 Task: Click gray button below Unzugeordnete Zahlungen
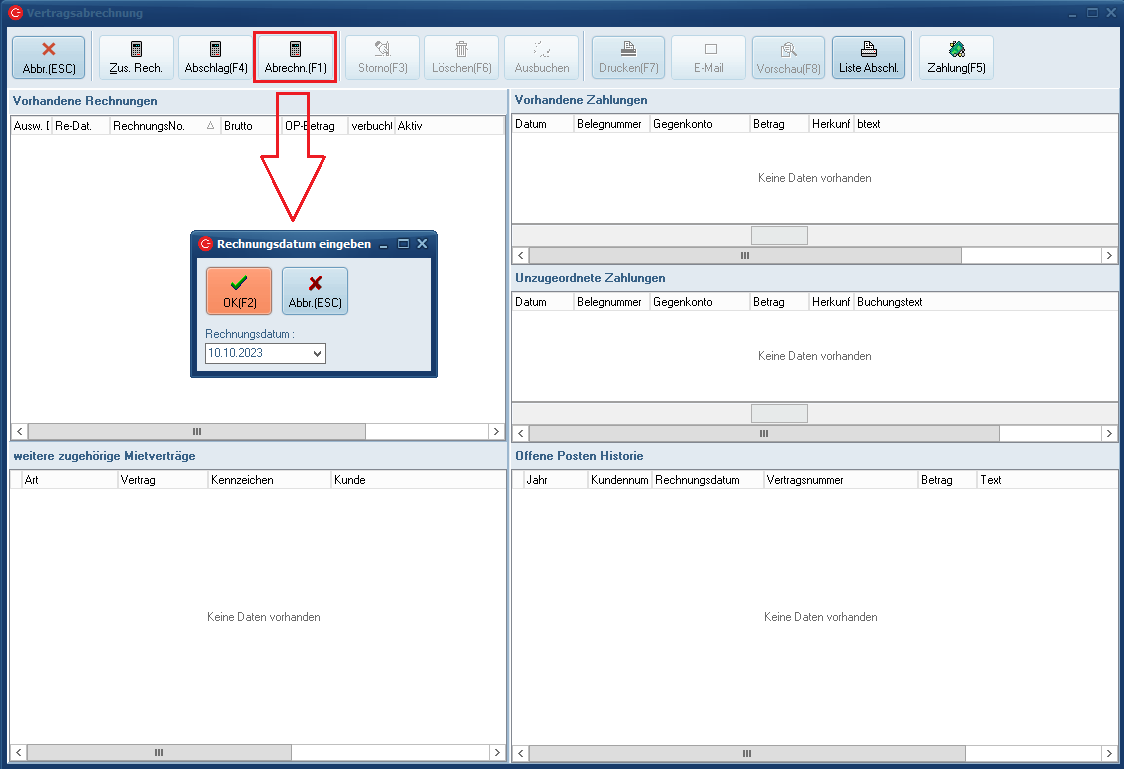(x=779, y=414)
